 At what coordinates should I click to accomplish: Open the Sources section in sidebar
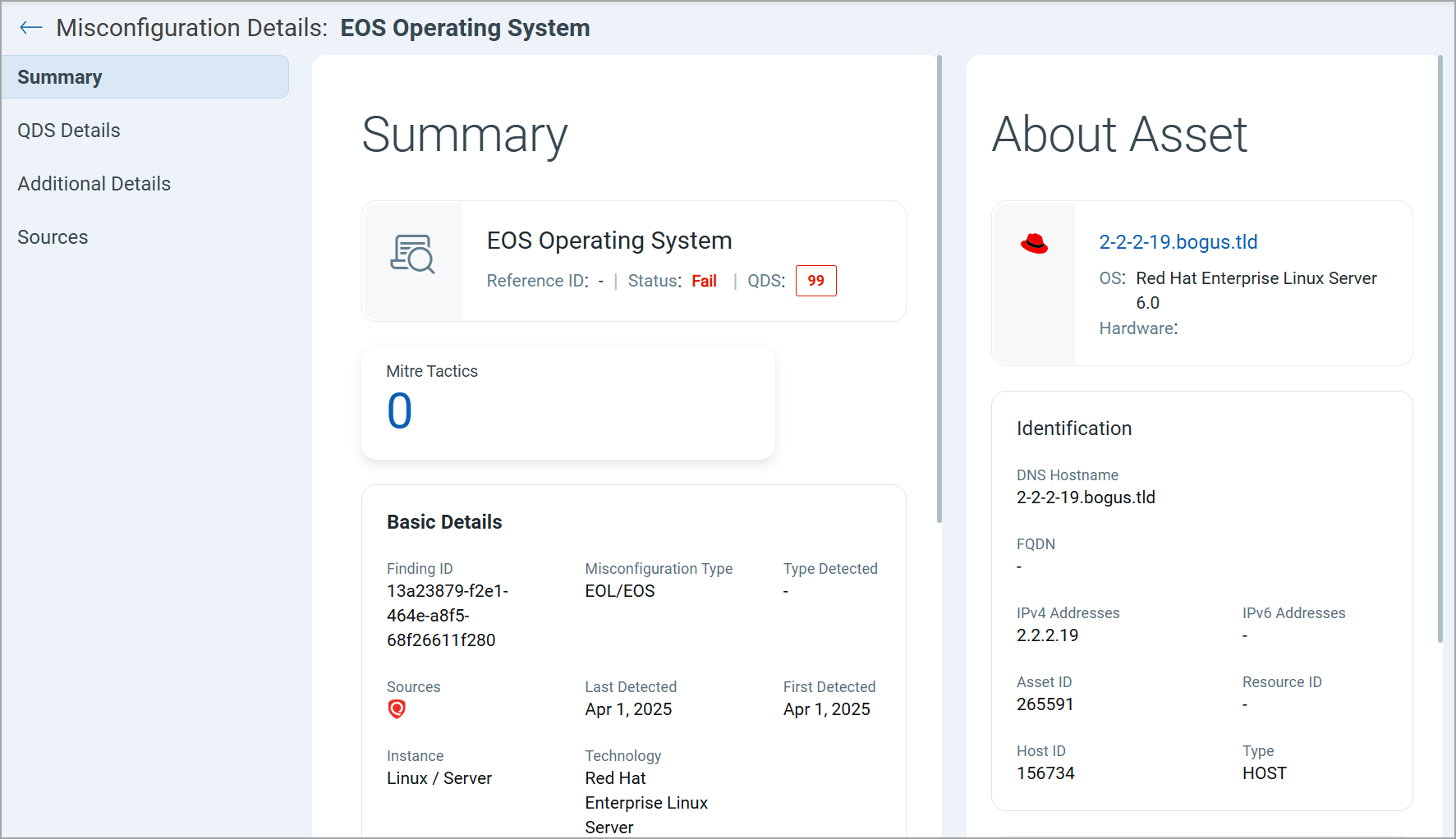(53, 237)
